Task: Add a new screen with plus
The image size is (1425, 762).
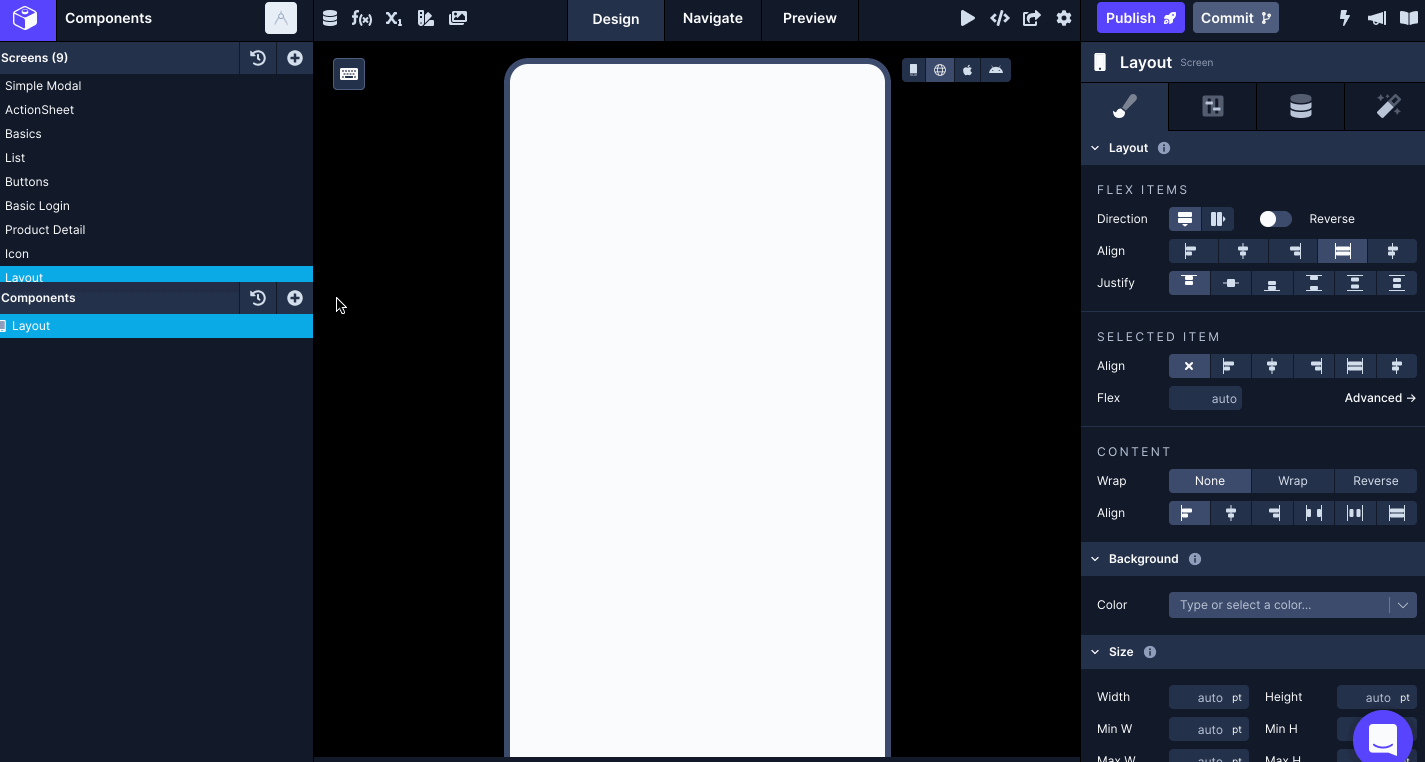Action: [x=295, y=58]
